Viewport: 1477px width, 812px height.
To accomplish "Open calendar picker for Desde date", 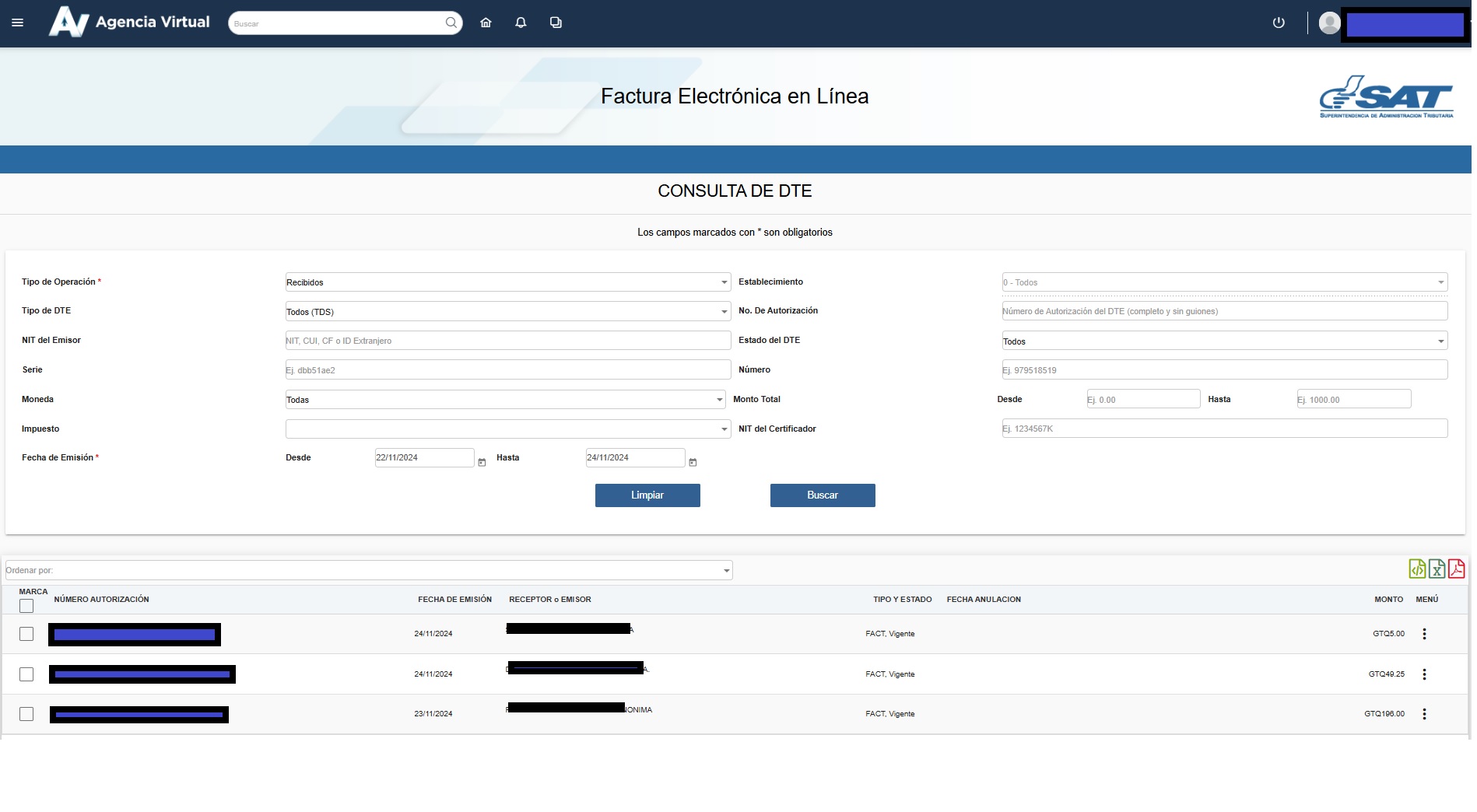I will coord(482,462).
